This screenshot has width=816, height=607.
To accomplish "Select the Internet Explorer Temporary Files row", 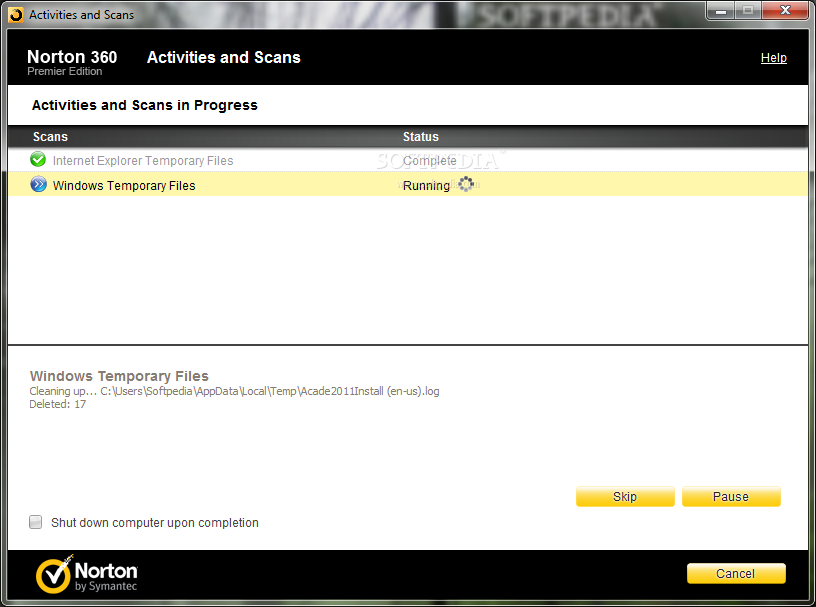I will [x=408, y=160].
